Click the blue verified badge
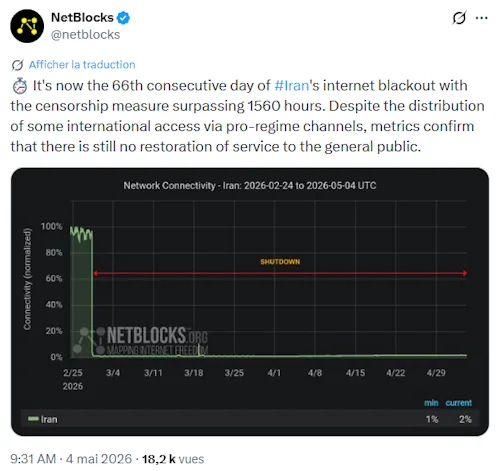 point(123,18)
